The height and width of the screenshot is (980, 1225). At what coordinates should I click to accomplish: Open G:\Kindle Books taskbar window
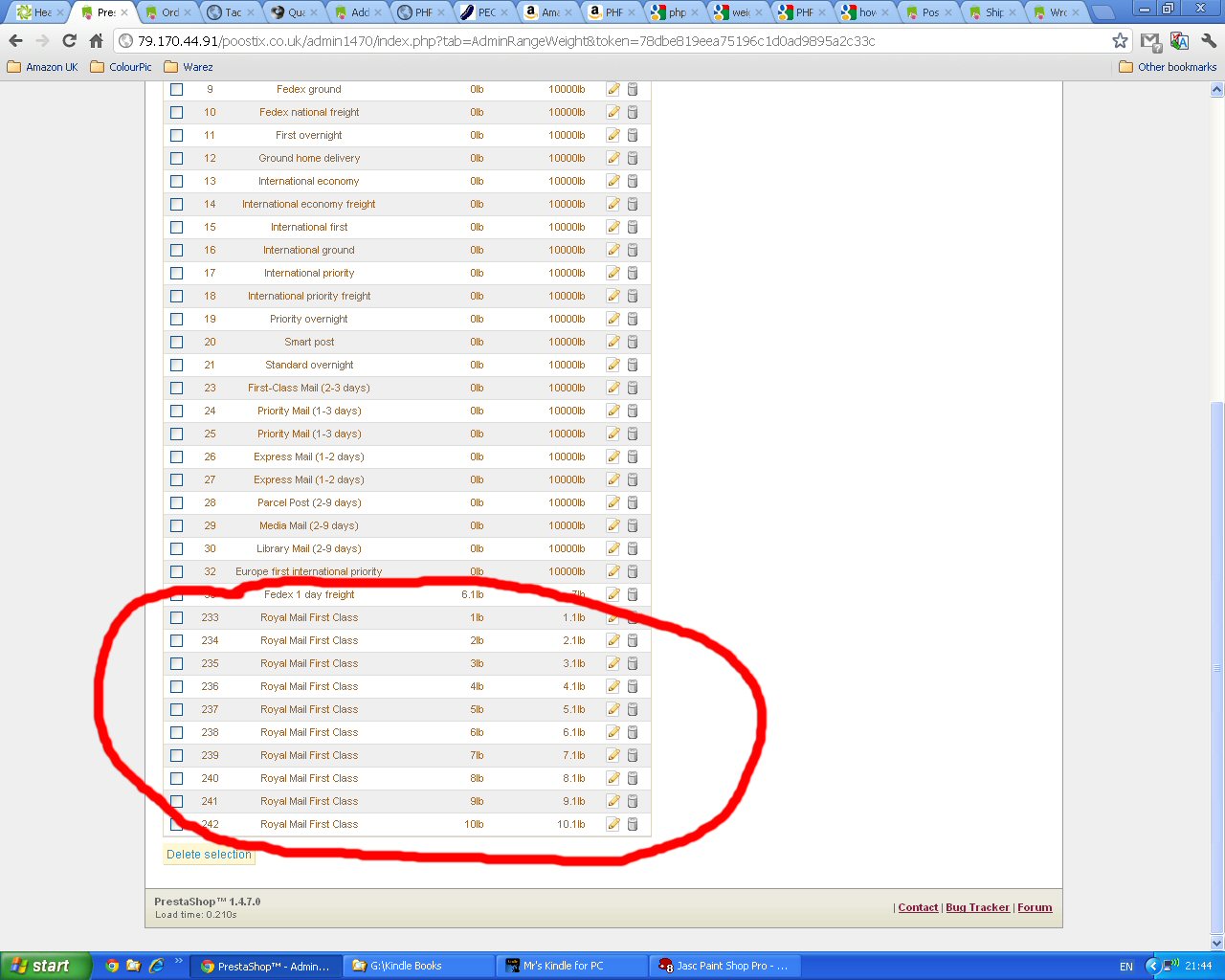click(x=419, y=966)
